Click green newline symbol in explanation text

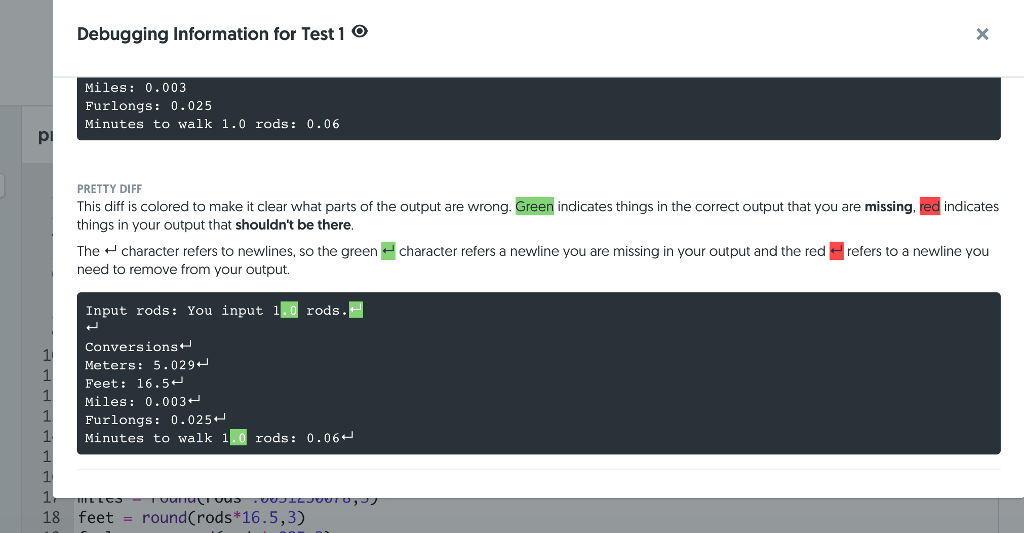click(x=388, y=251)
